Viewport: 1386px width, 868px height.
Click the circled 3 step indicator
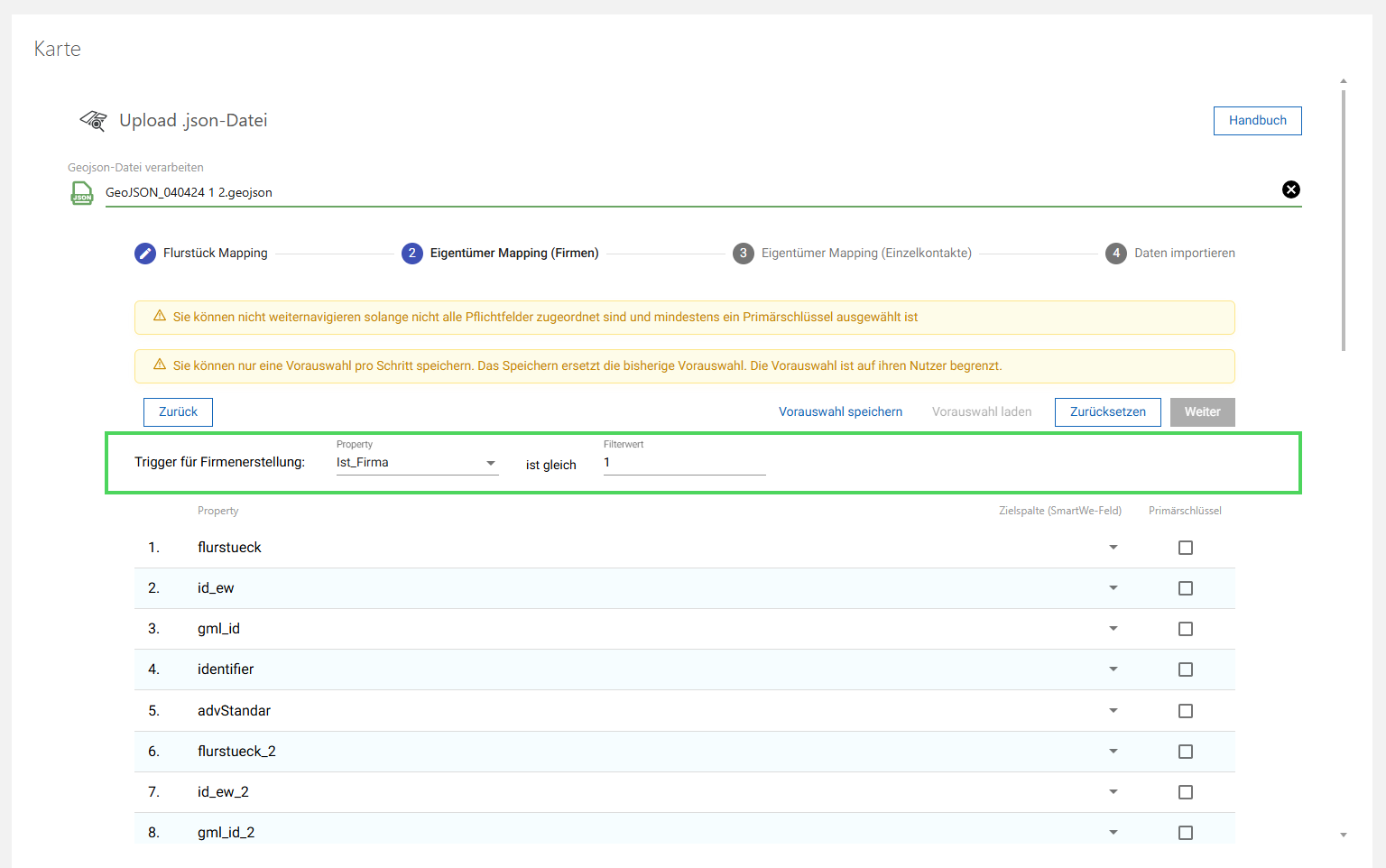(x=744, y=254)
